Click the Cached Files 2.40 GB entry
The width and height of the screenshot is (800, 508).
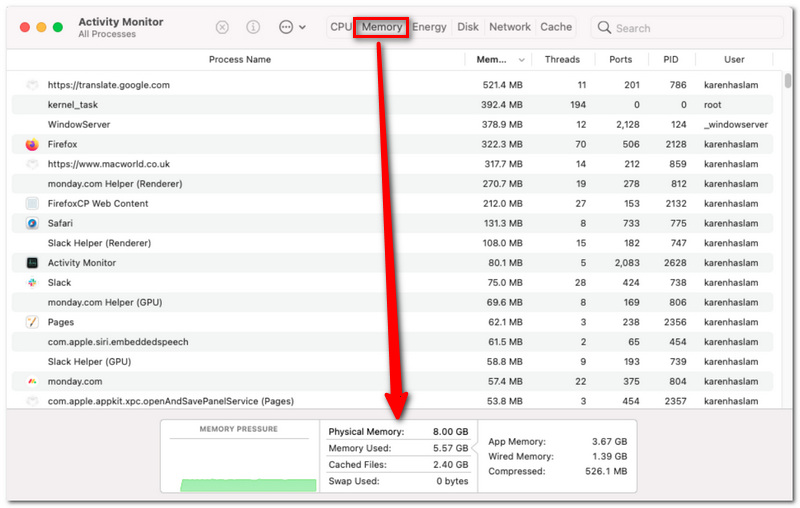[x=398, y=465]
